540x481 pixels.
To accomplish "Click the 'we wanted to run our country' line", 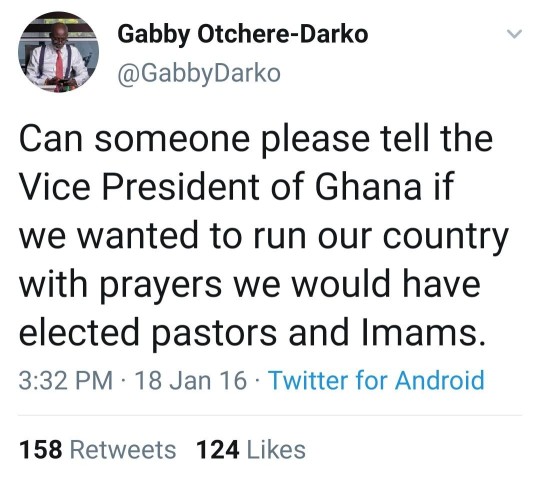I will 263,237.
